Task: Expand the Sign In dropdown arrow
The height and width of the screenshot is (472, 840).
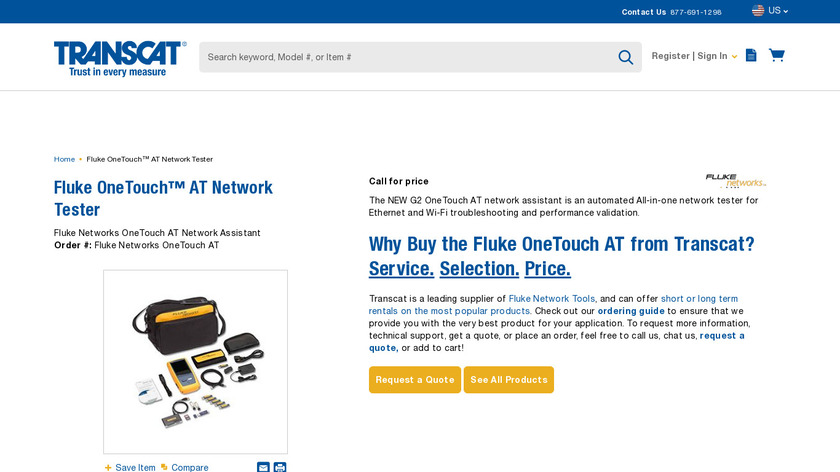Action: [x=734, y=57]
